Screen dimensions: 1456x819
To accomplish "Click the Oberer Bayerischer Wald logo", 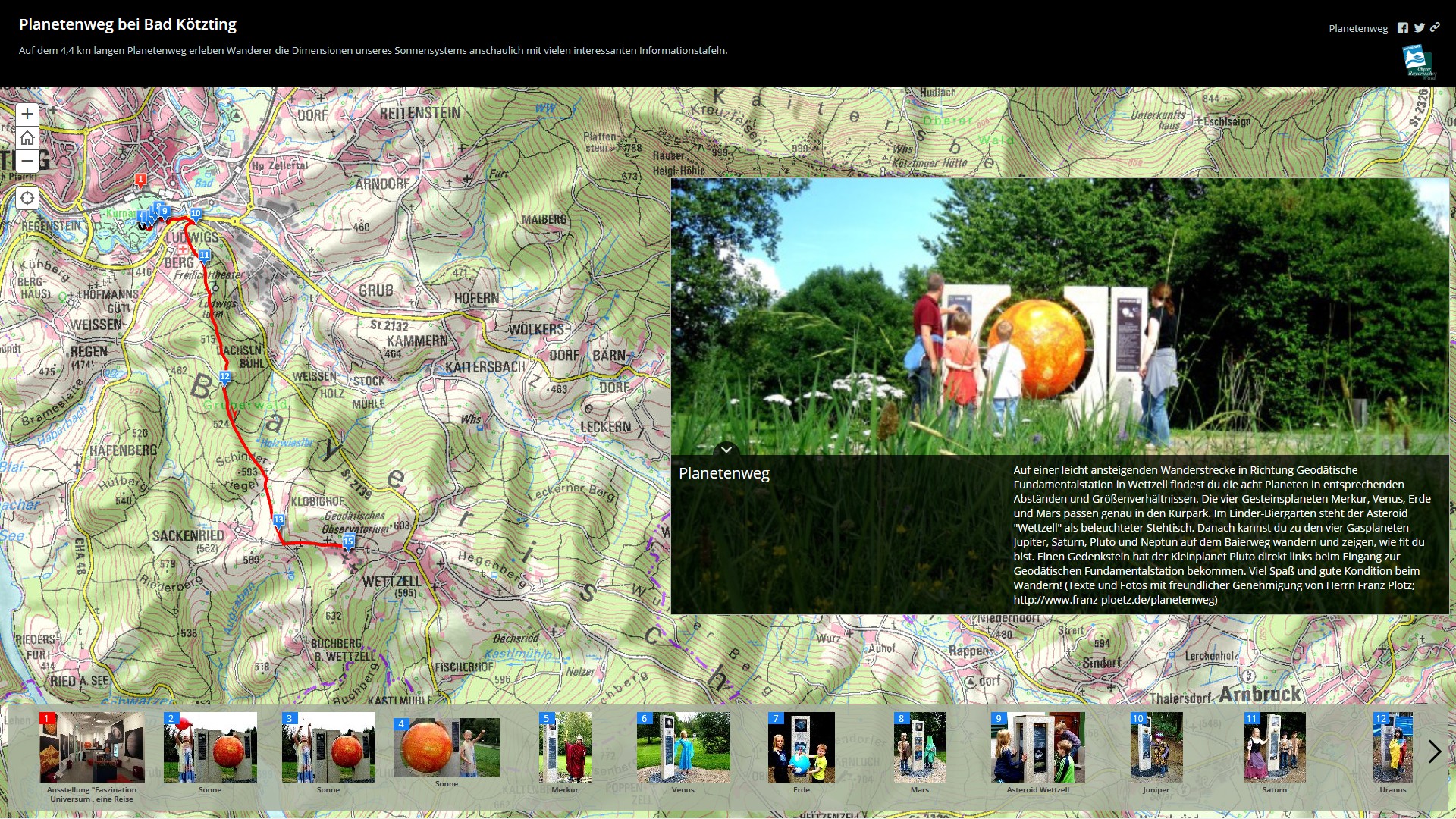I will pos(1418,61).
